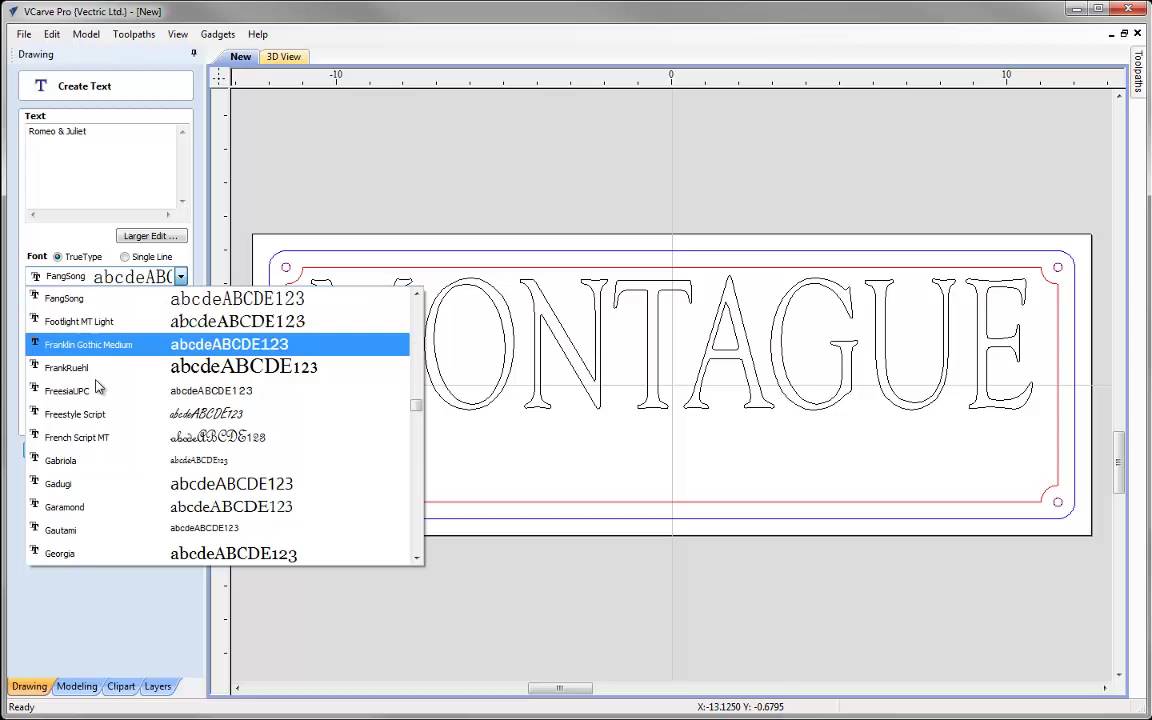
Task: Open the Model menu
Action: (x=86, y=35)
